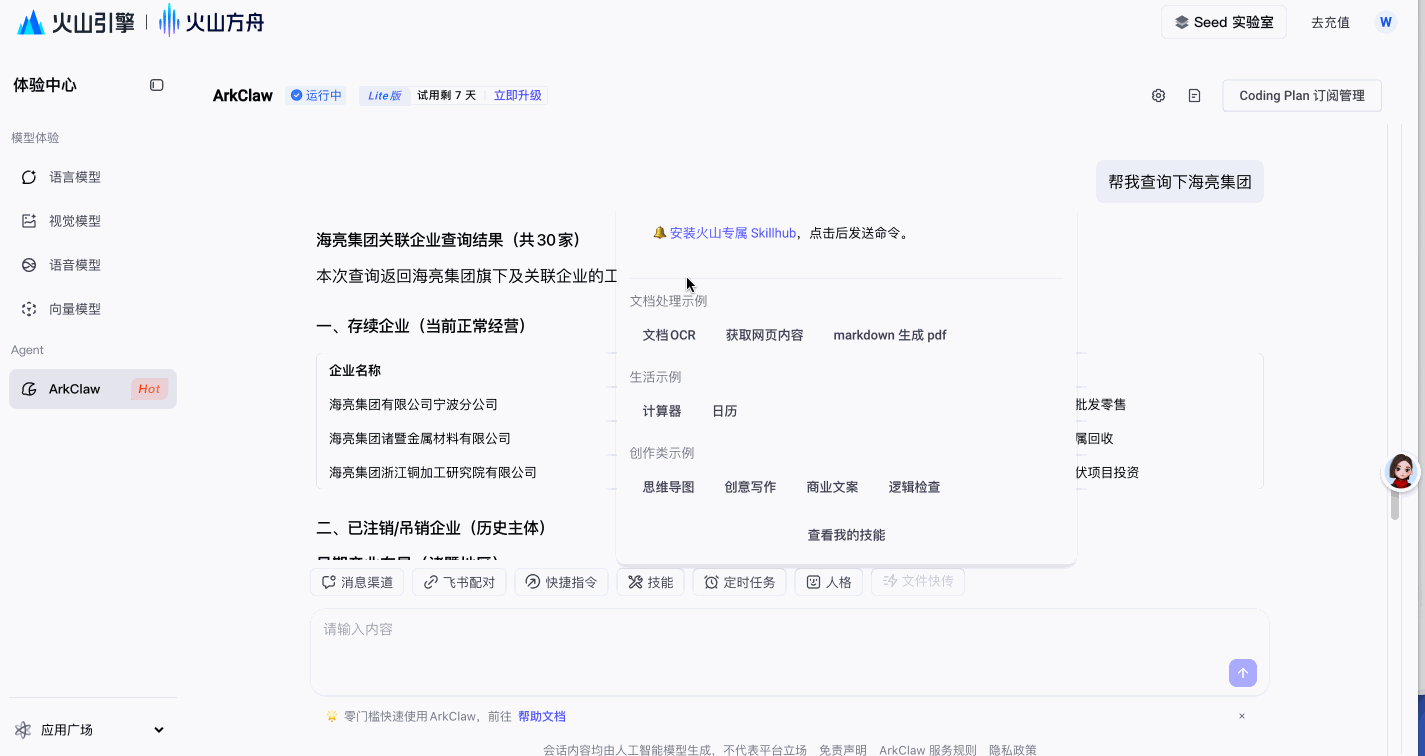Image resolution: width=1425 pixels, height=756 pixels.
Task: Open 向量模型 in the sidebar
Action: (x=93, y=309)
